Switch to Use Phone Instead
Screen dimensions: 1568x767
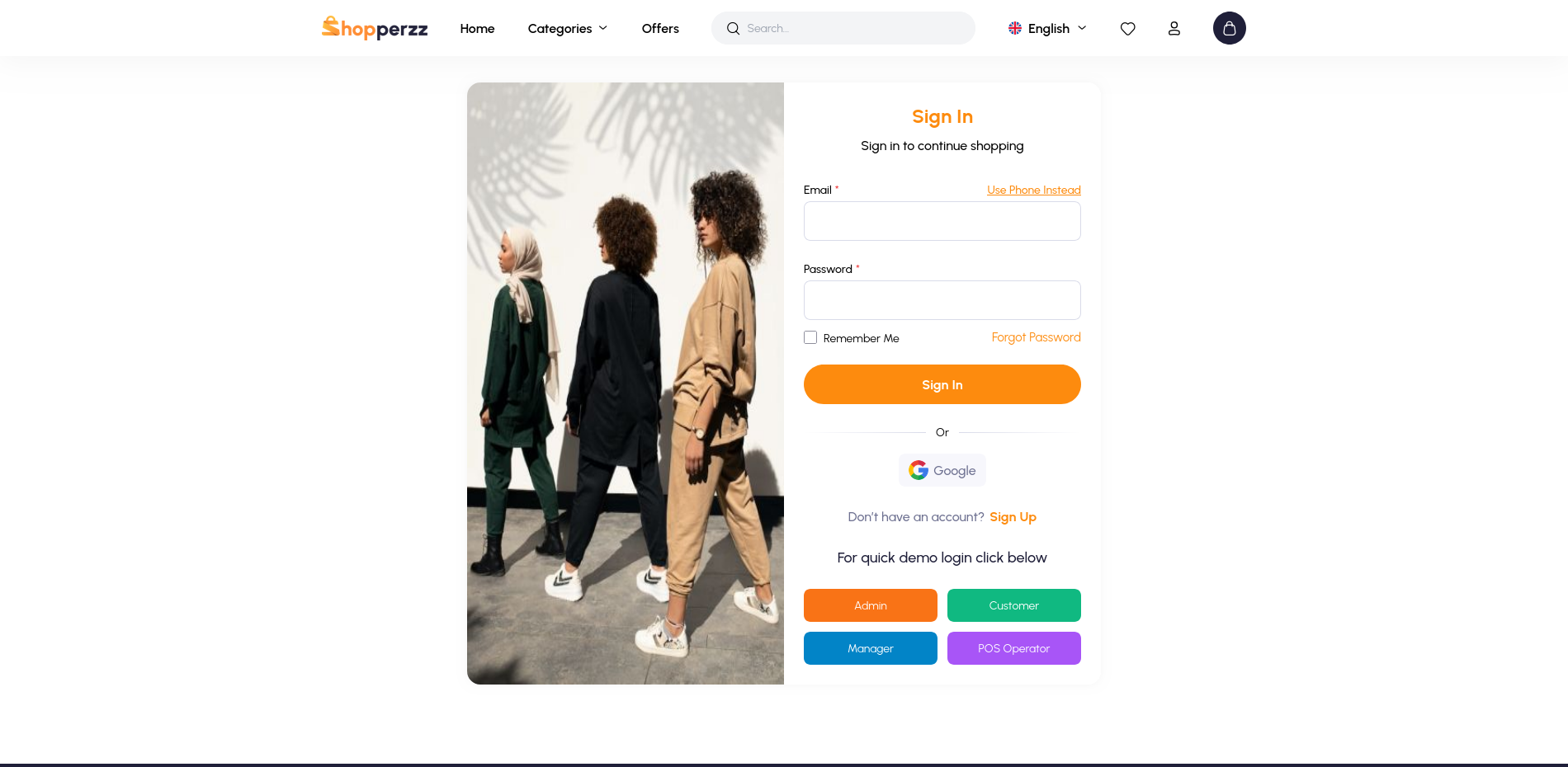point(1033,191)
